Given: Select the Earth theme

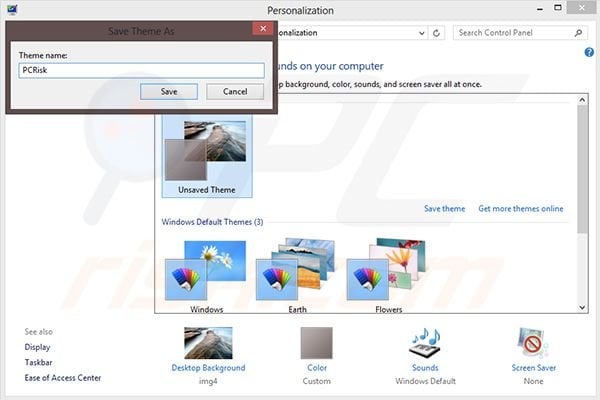Looking at the screenshot, I should click(297, 276).
